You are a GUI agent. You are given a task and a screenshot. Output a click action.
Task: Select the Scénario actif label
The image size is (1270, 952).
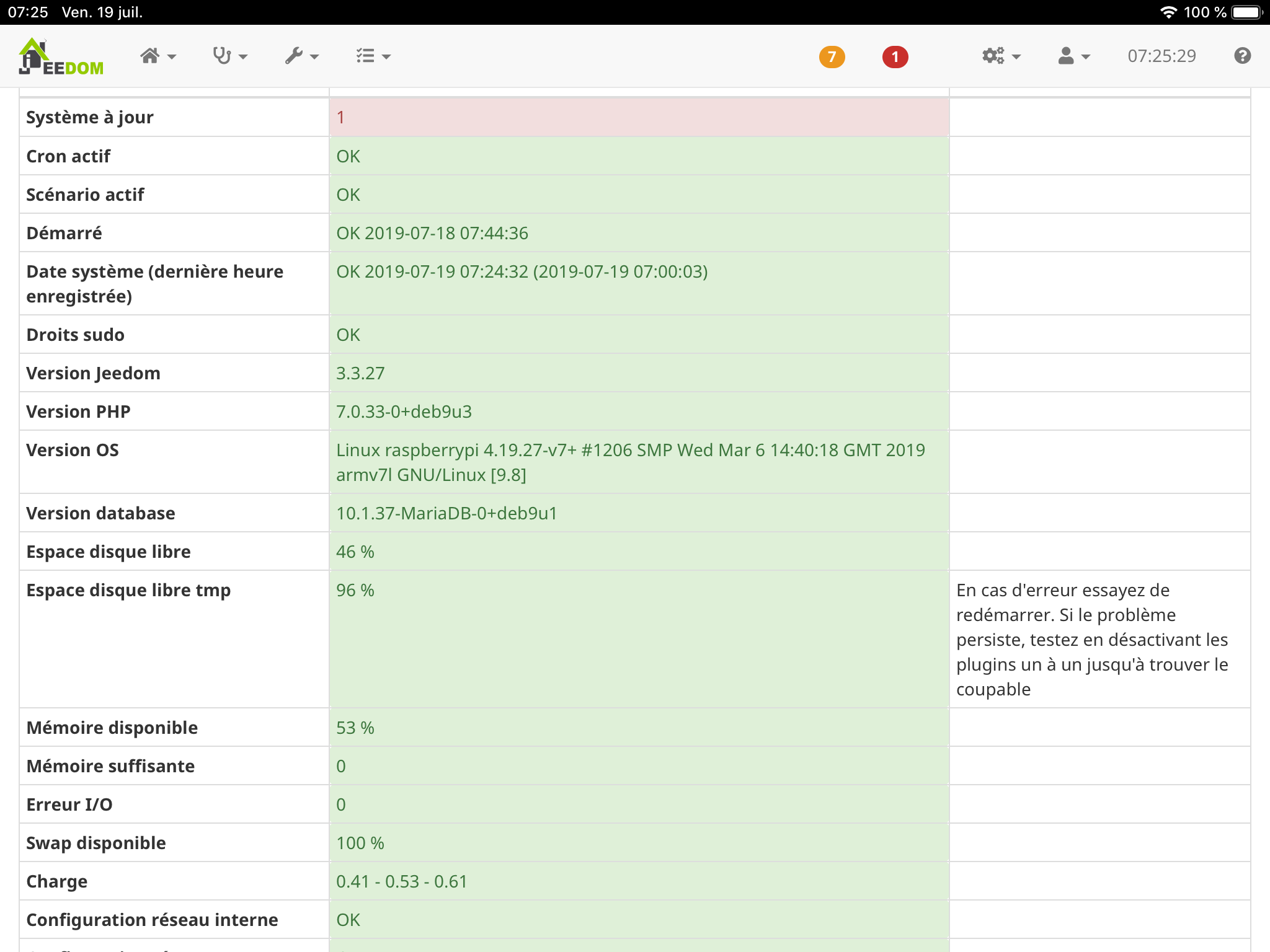pyautogui.click(x=85, y=195)
